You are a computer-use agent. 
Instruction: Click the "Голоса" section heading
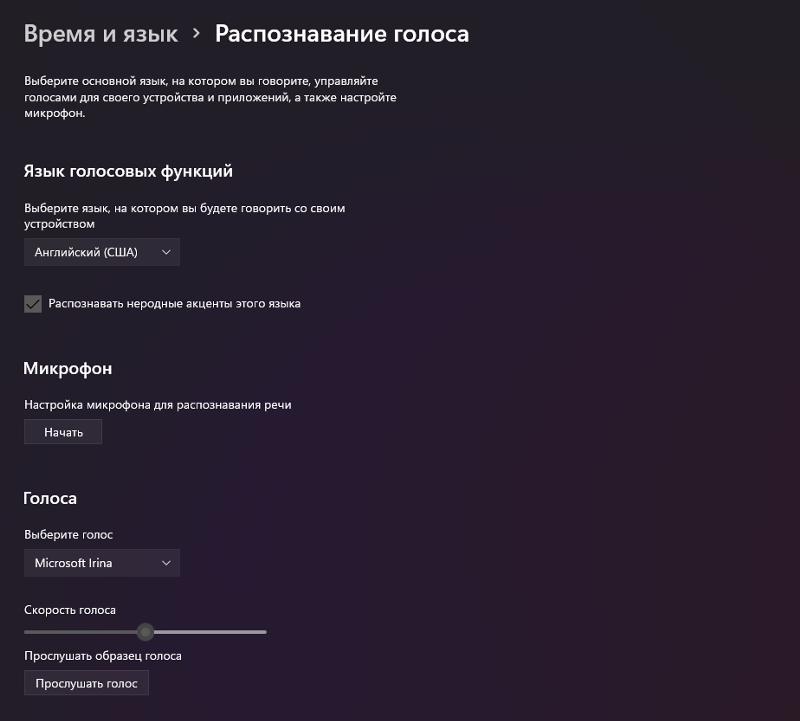(x=50, y=497)
